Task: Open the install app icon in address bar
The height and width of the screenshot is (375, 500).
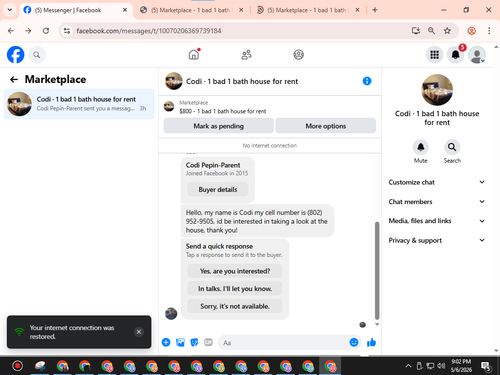Action: click(416, 31)
